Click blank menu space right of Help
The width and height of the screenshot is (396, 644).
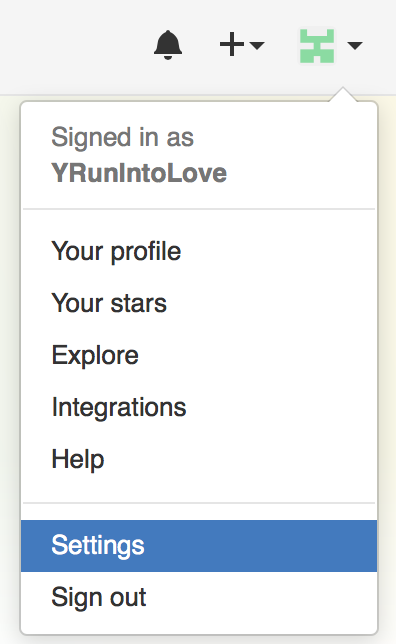(246, 459)
